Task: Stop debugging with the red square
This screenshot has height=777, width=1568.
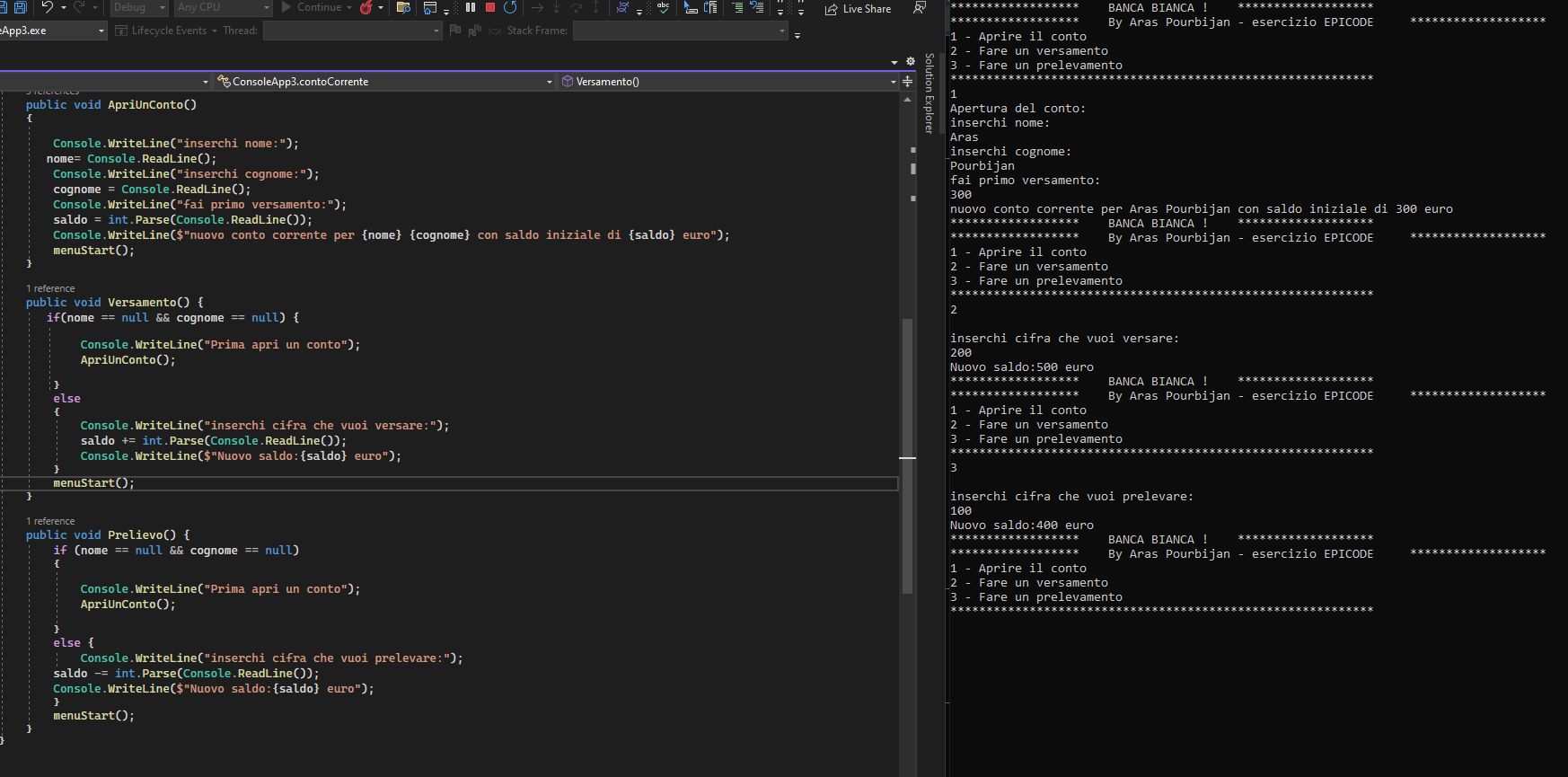Action: coord(490,7)
